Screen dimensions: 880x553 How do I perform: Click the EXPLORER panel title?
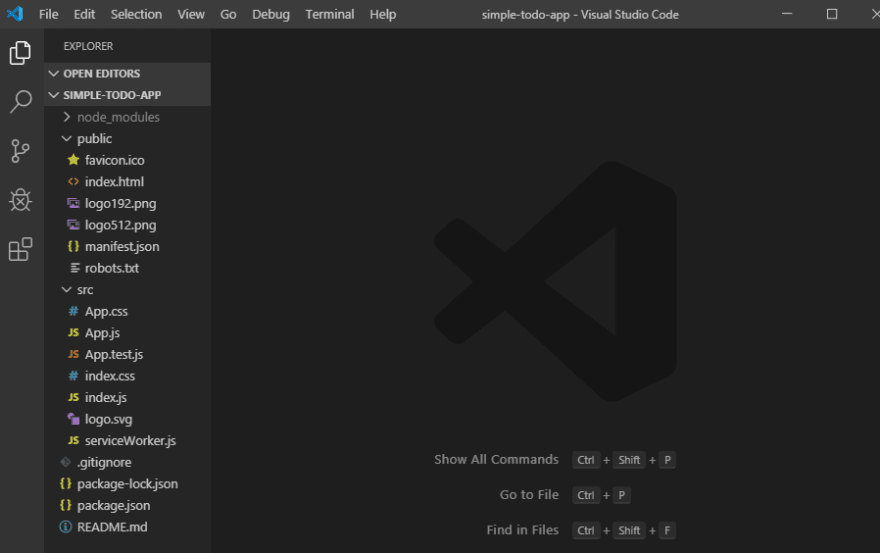88,46
